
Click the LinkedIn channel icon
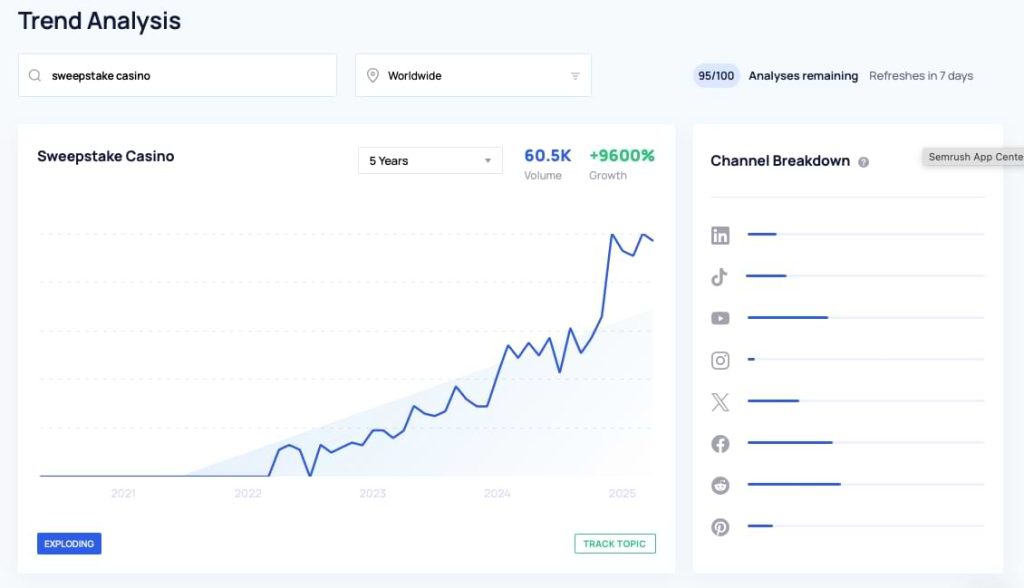click(x=720, y=235)
